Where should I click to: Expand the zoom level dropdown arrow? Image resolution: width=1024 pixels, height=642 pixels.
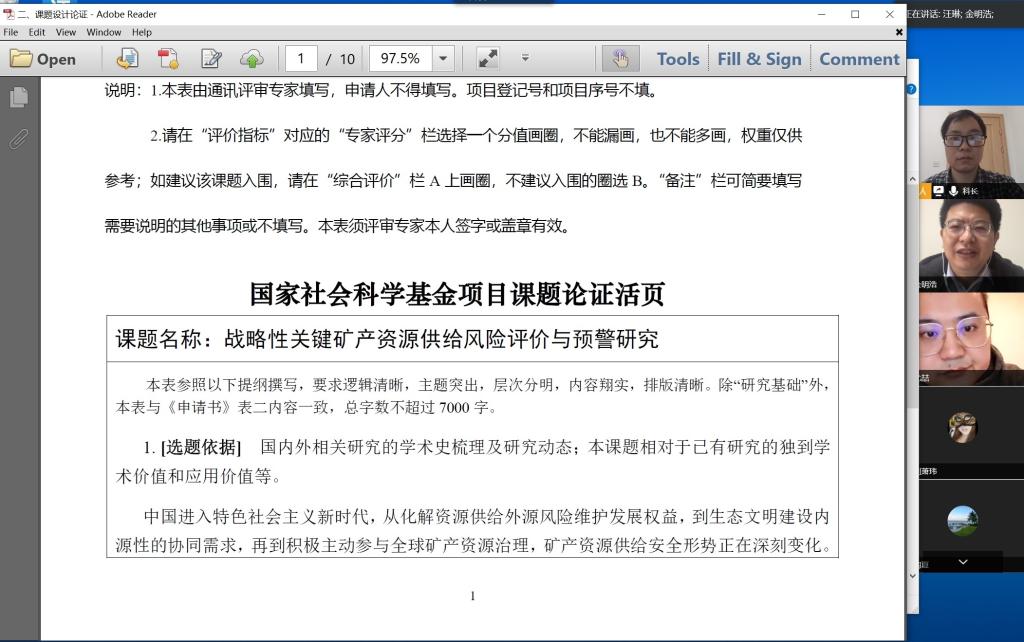click(442, 59)
